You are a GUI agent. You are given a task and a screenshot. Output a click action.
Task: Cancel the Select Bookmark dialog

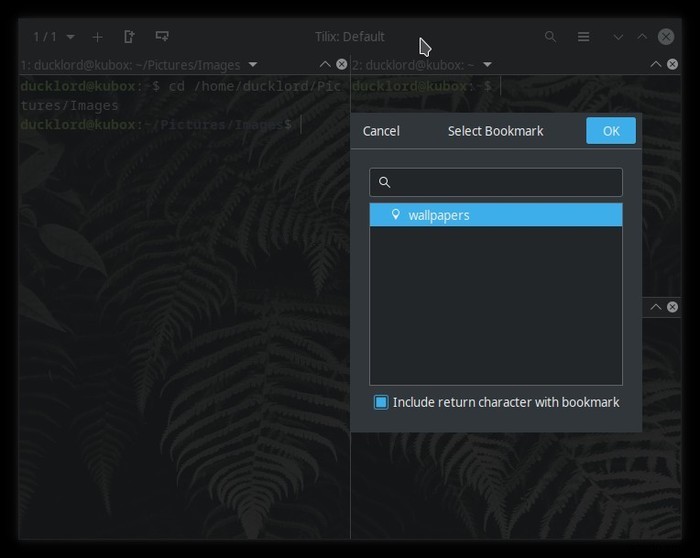coord(381,131)
